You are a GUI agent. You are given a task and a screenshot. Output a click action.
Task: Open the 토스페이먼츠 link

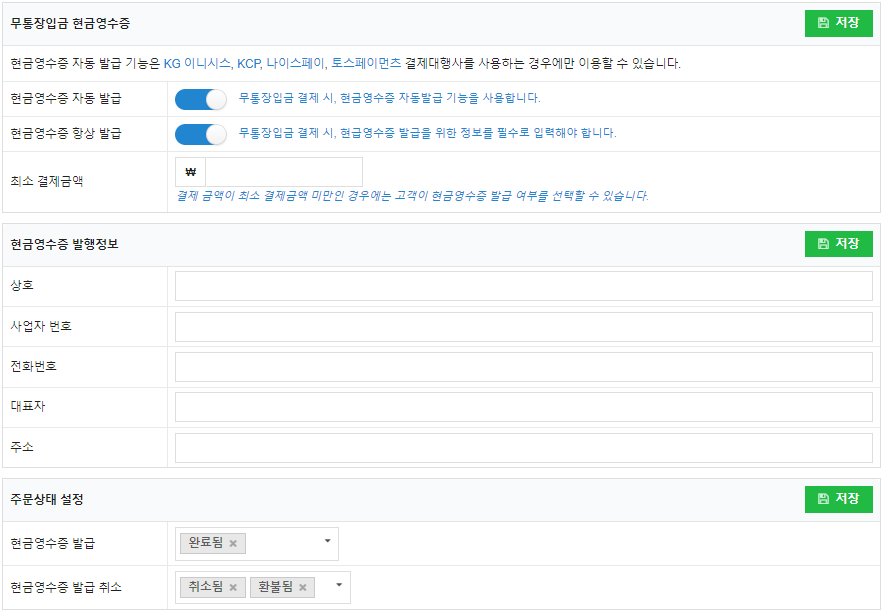[366, 63]
